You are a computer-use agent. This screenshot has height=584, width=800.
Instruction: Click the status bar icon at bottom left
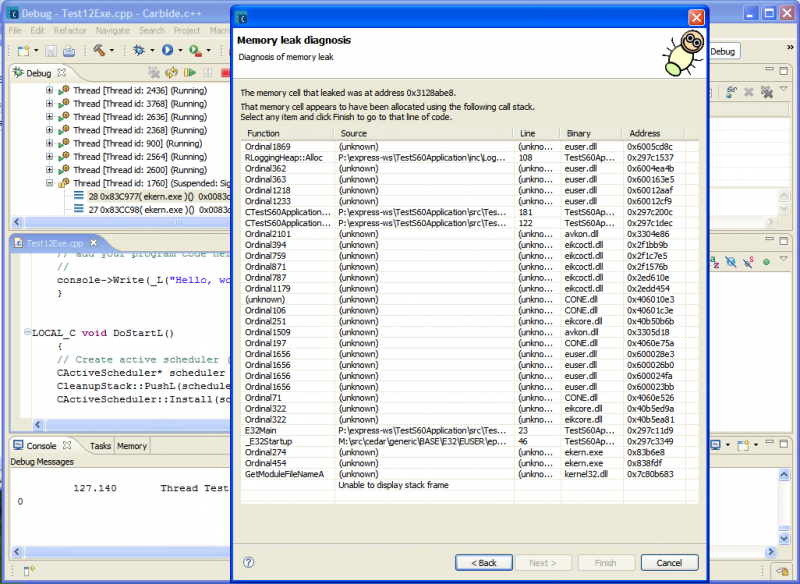(28, 571)
